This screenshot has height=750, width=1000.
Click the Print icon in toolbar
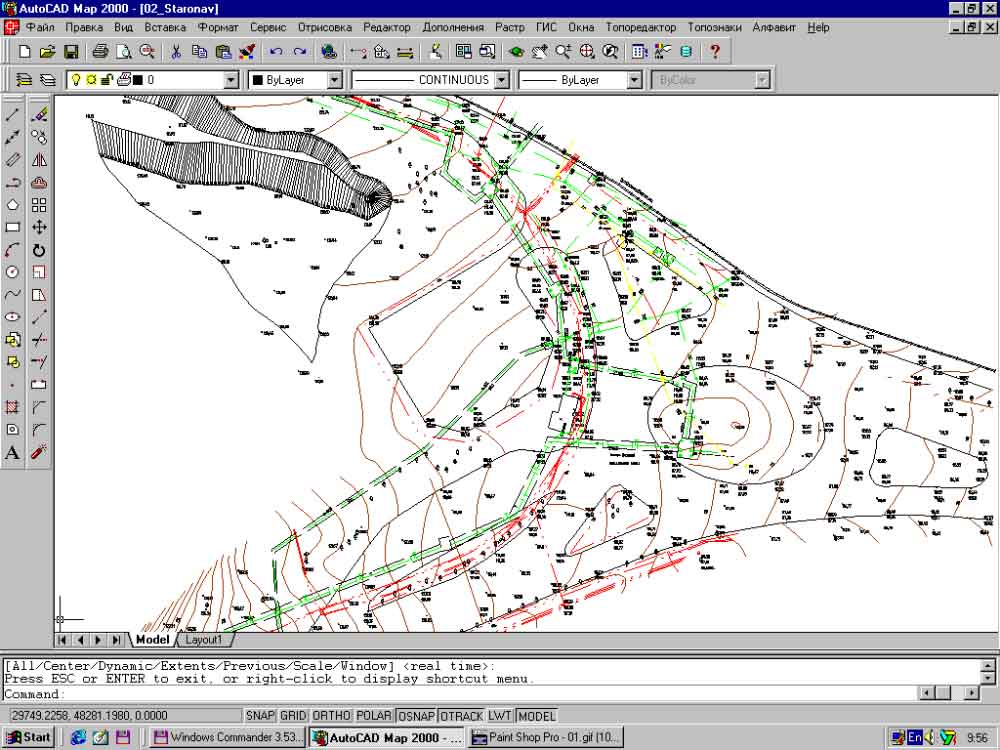tap(100, 52)
